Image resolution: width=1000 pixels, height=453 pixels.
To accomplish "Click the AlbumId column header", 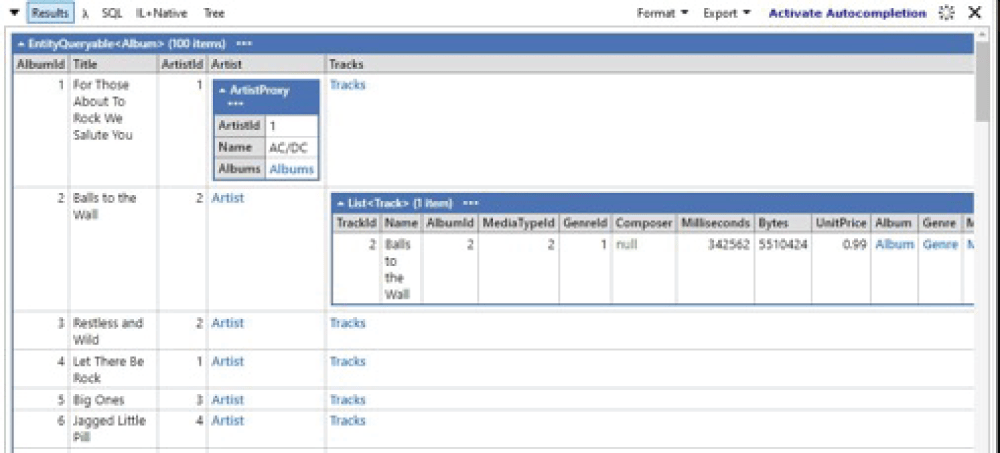I will click(41, 64).
